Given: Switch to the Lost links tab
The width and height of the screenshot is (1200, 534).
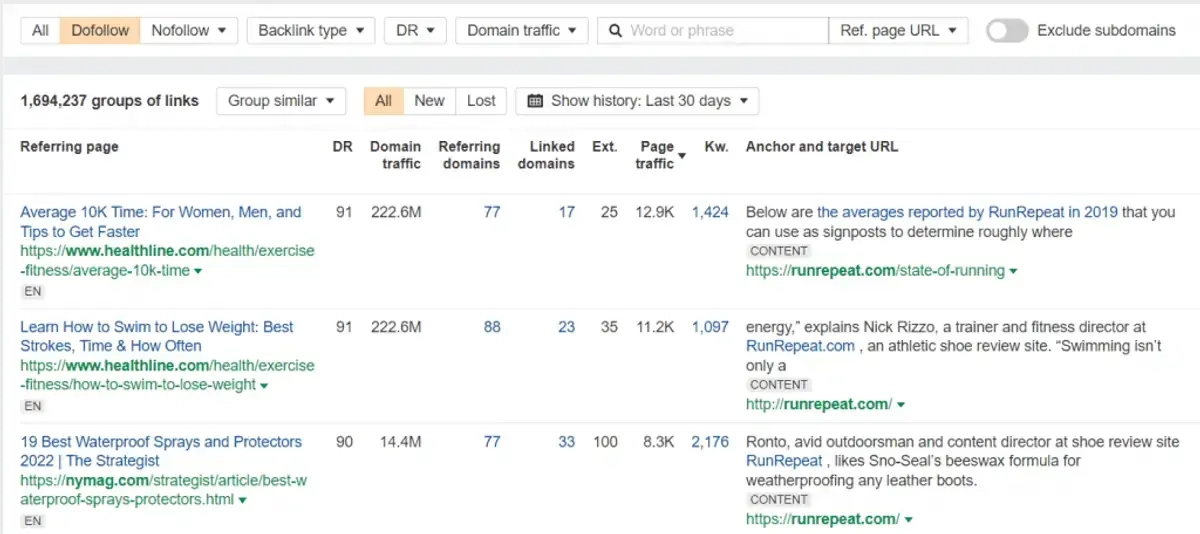Looking at the screenshot, I should pos(481,101).
